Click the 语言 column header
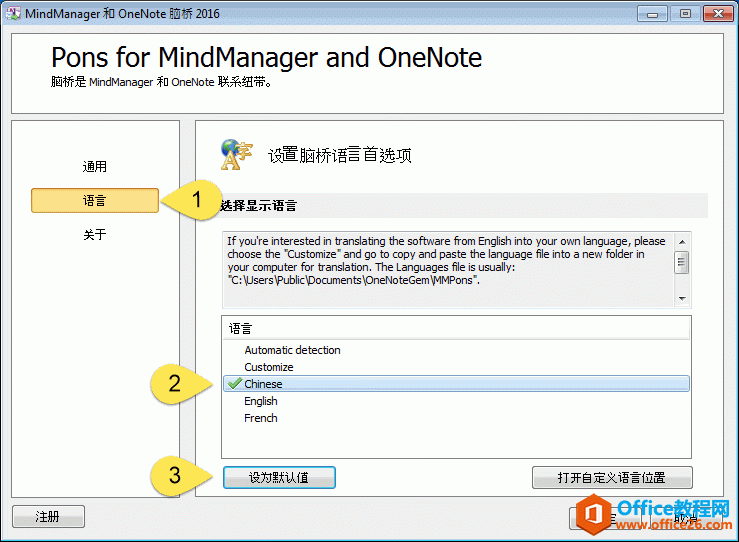Screen dimensions: 739x542 (x=456, y=328)
